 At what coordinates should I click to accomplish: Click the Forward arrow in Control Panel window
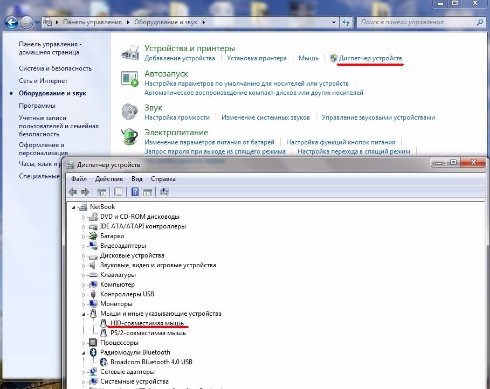(x=27, y=23)
